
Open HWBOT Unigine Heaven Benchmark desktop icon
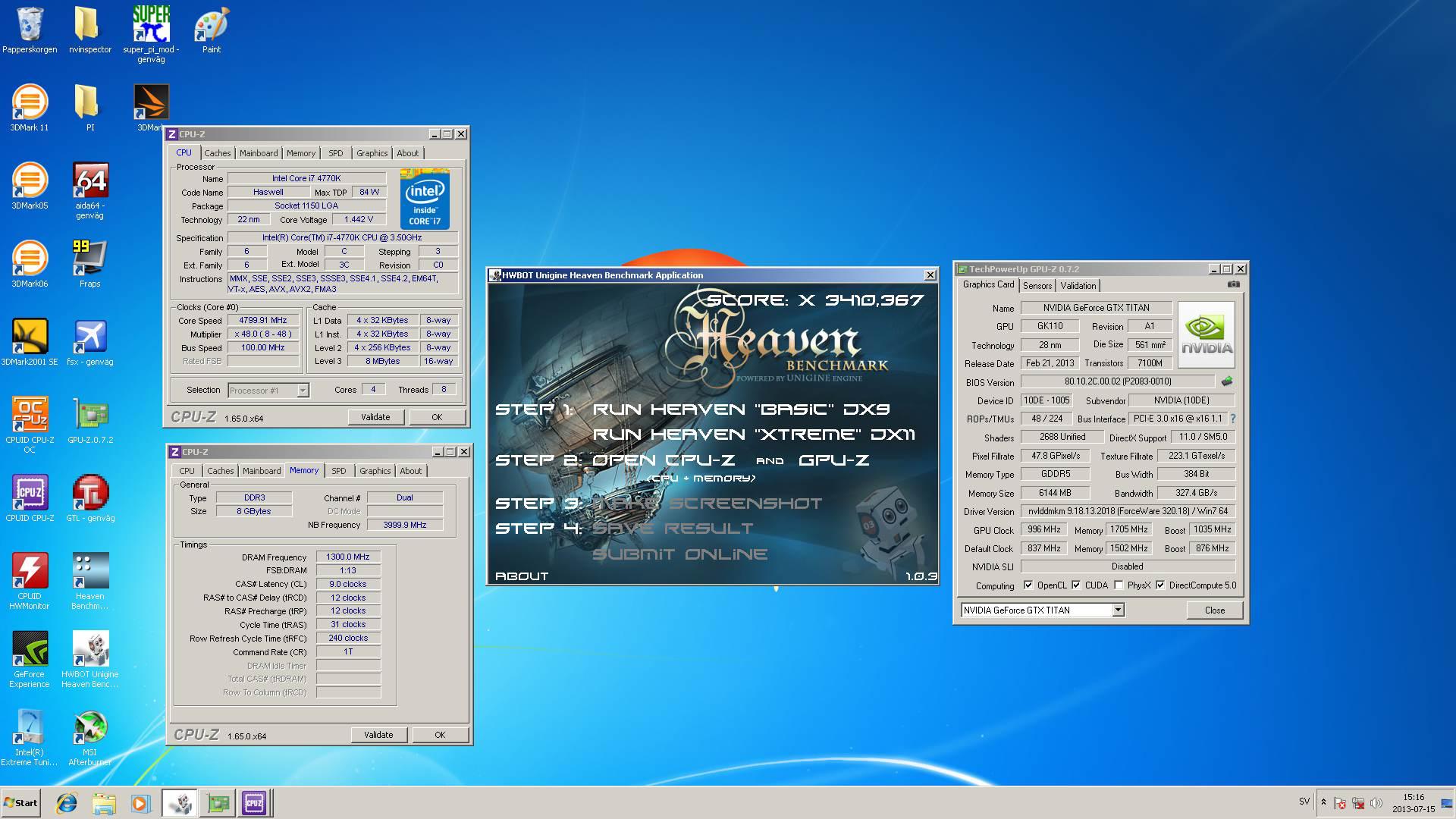click(x=89, y=648)
